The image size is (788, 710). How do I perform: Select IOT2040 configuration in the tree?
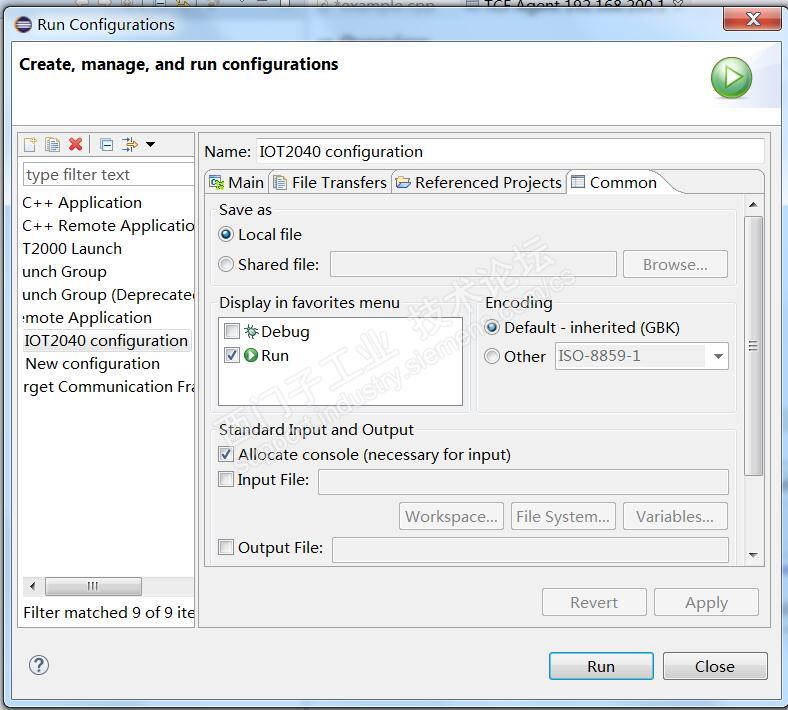[106, 341]
